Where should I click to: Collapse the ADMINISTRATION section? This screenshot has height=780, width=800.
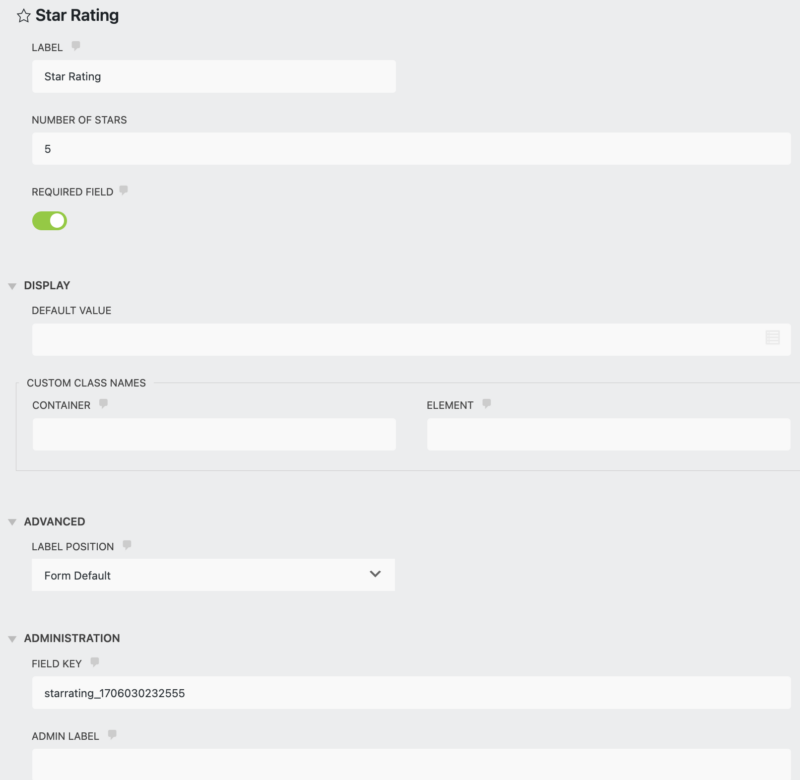pos(11,638)
